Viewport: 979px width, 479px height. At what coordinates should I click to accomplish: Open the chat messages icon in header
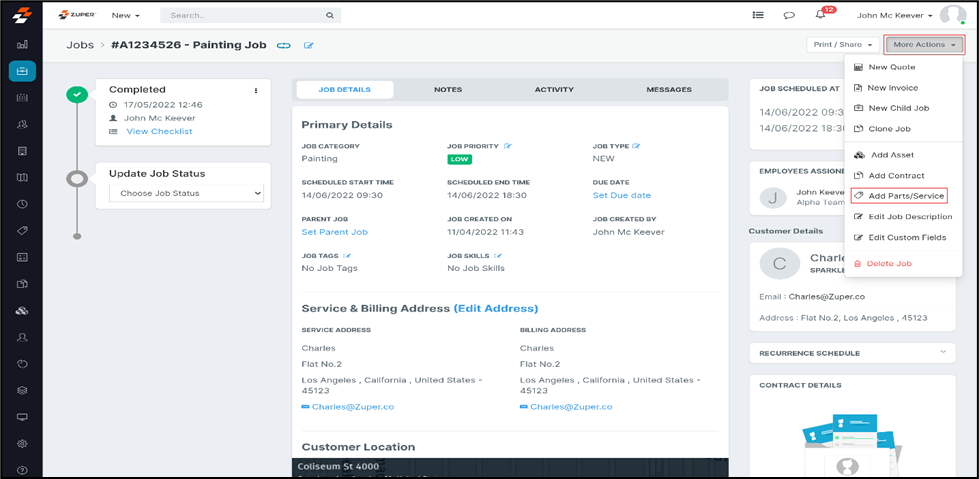(x=789, y=16)
